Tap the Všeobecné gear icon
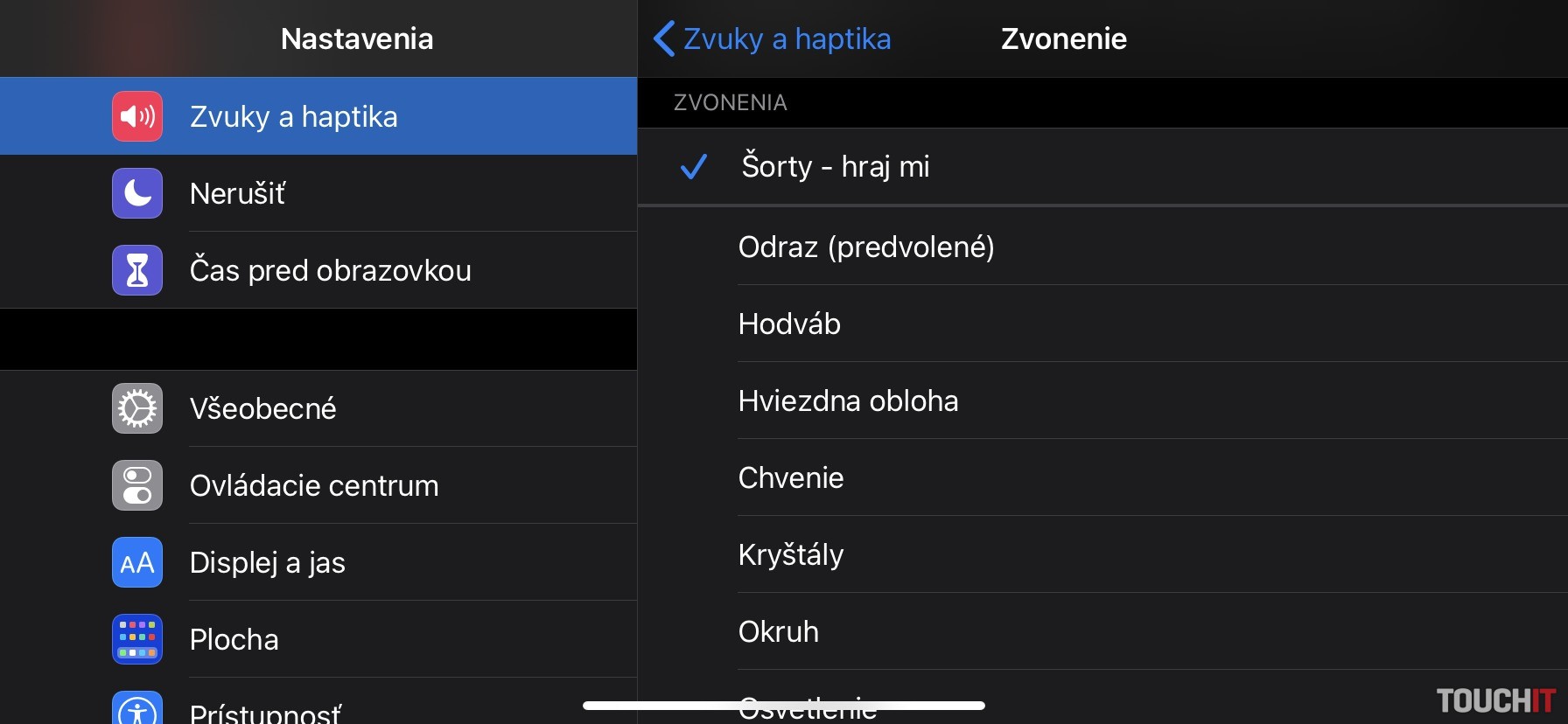The image size is (1568, 724). click(137, 408)
